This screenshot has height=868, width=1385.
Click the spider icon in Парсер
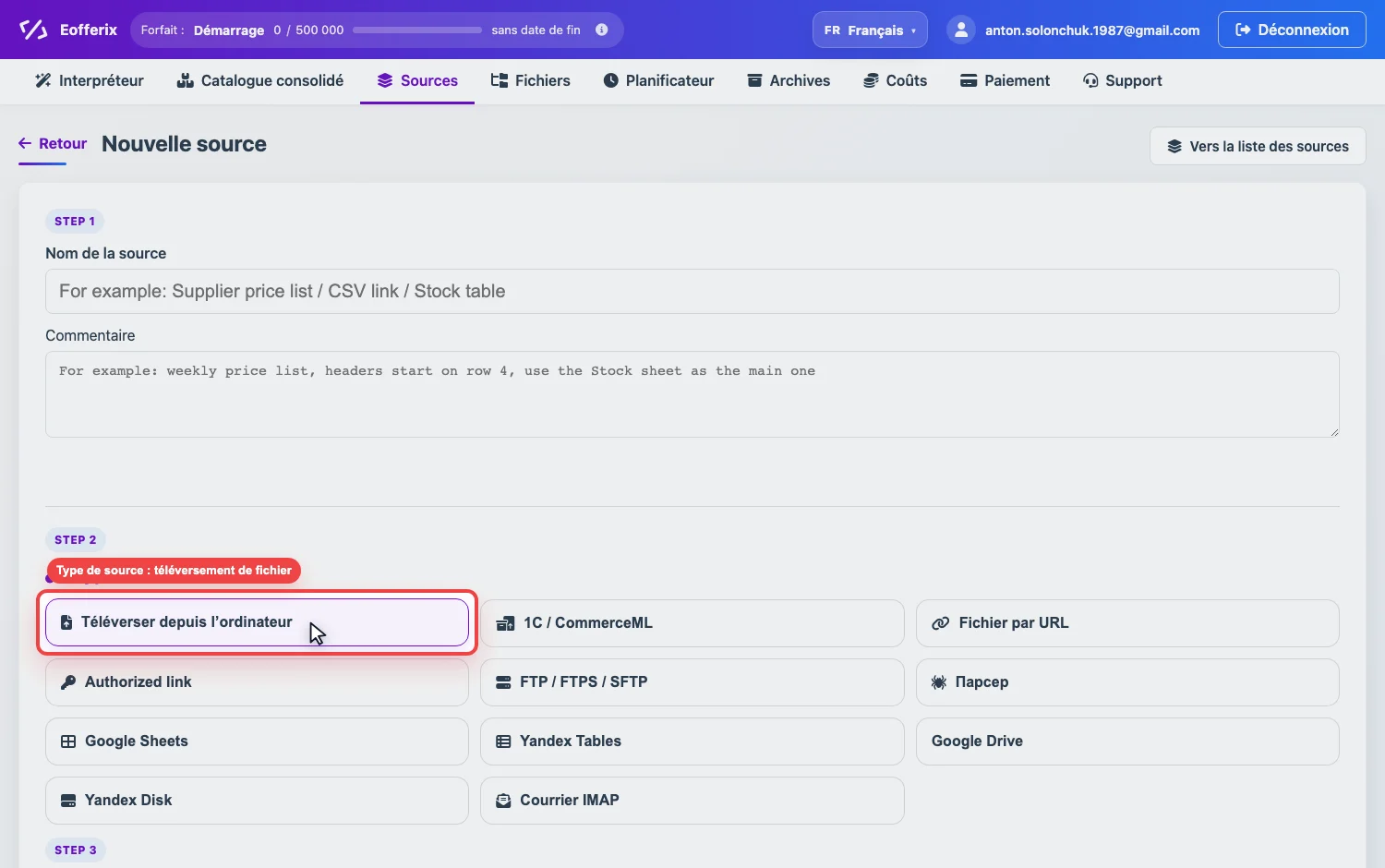click(939, 682)
